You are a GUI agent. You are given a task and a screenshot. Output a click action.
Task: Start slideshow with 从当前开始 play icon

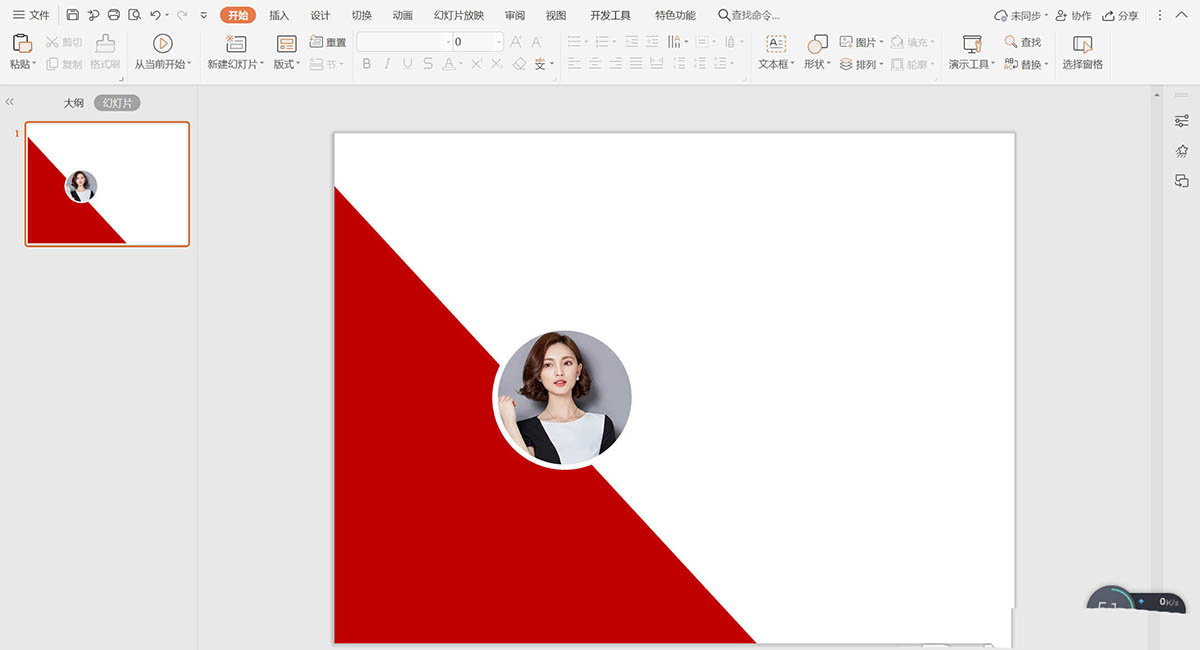tap(162, 43)
